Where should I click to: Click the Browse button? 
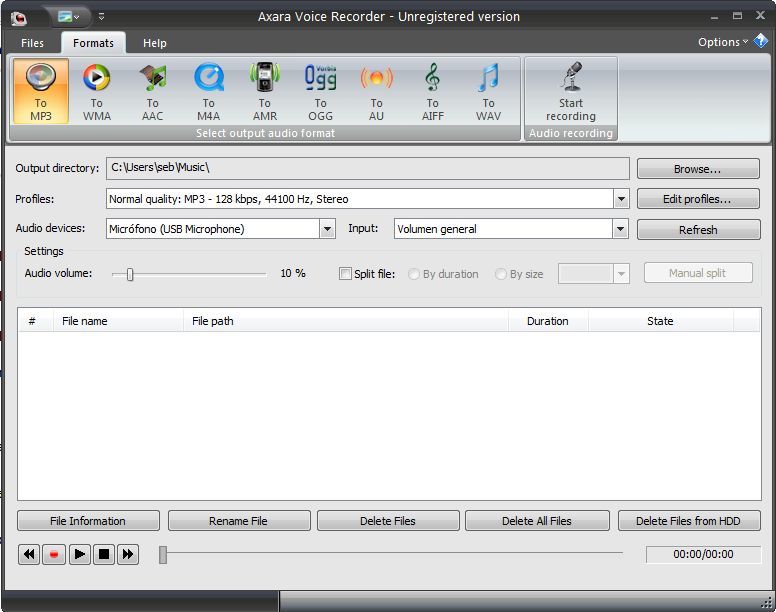[x=698, y=169]
